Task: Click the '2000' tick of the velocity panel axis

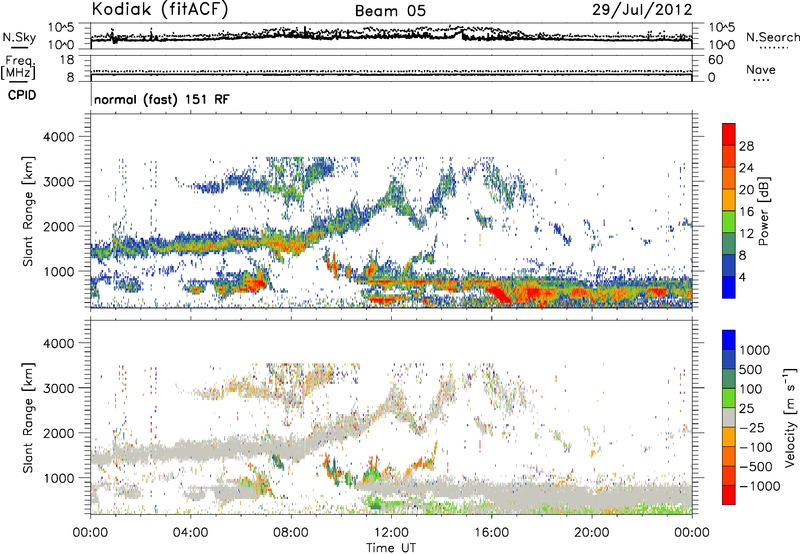Action: (x=58, y=433)
